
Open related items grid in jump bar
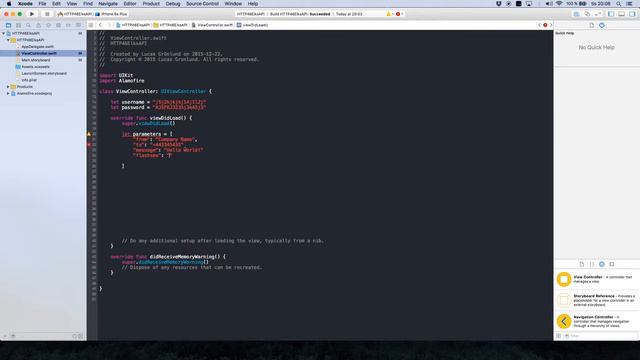coord(91,25)
